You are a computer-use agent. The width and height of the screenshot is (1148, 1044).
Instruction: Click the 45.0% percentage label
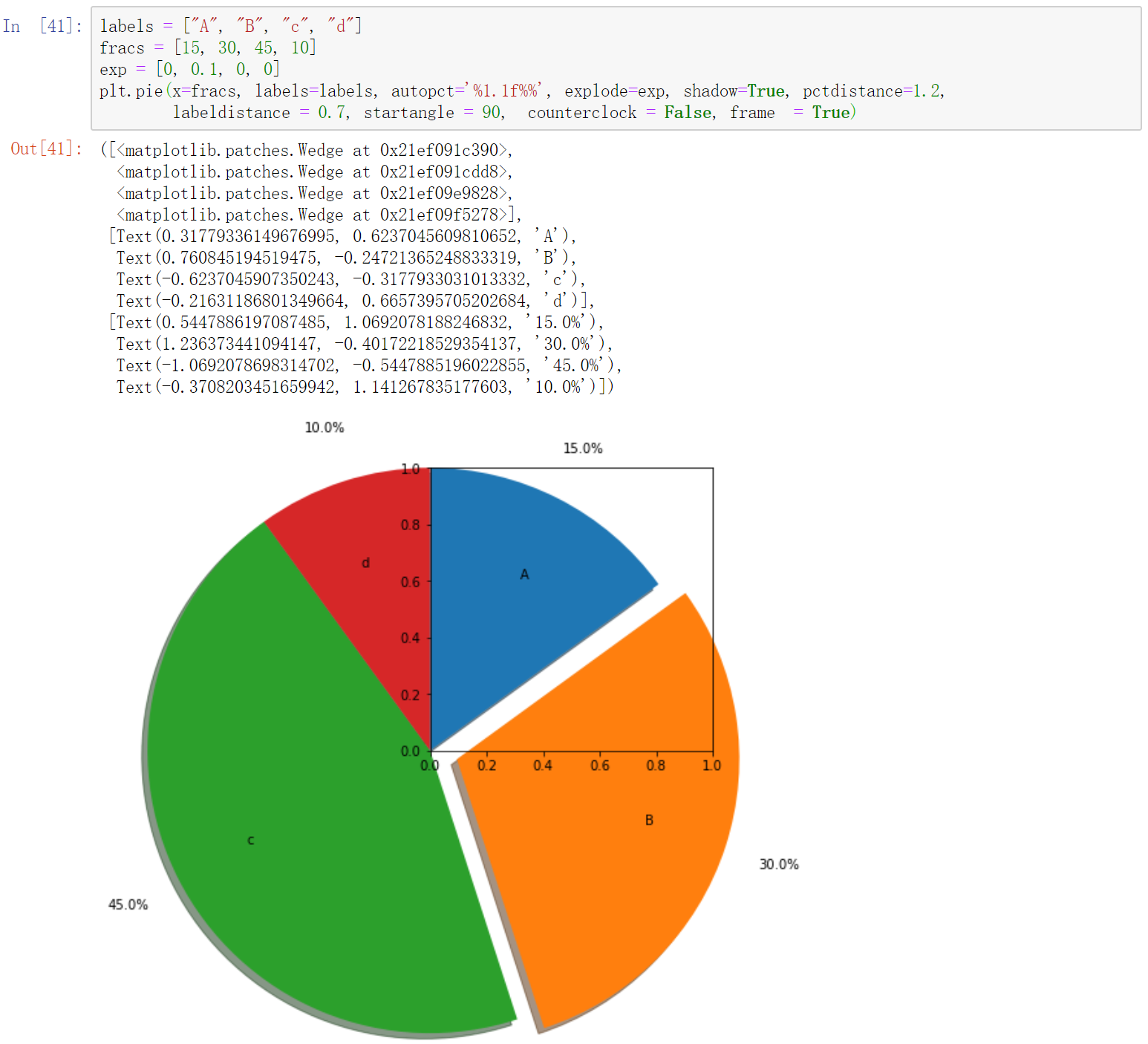[128, 904]
